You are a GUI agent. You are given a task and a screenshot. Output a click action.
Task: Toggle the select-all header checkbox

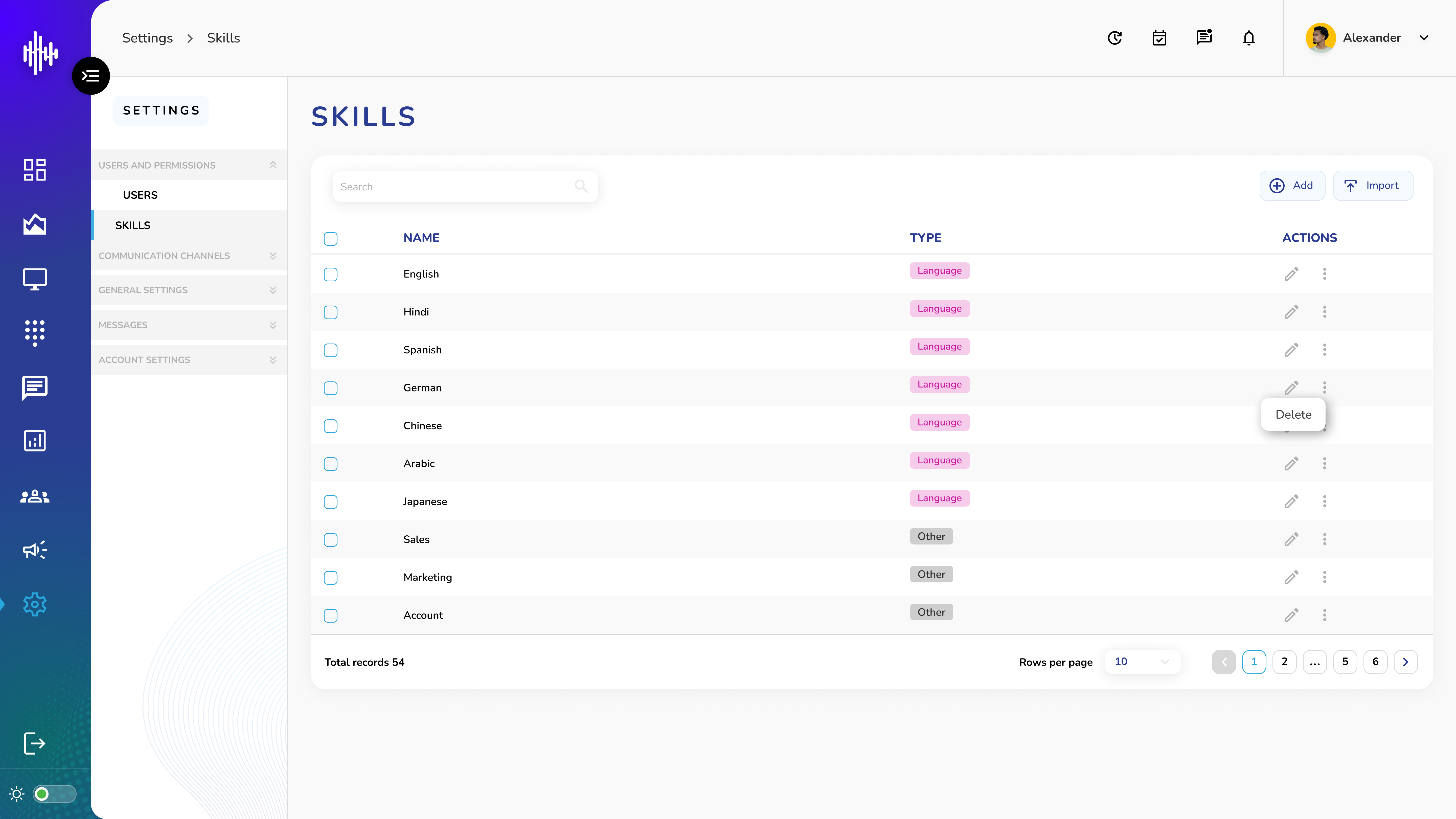coord(331,239)
